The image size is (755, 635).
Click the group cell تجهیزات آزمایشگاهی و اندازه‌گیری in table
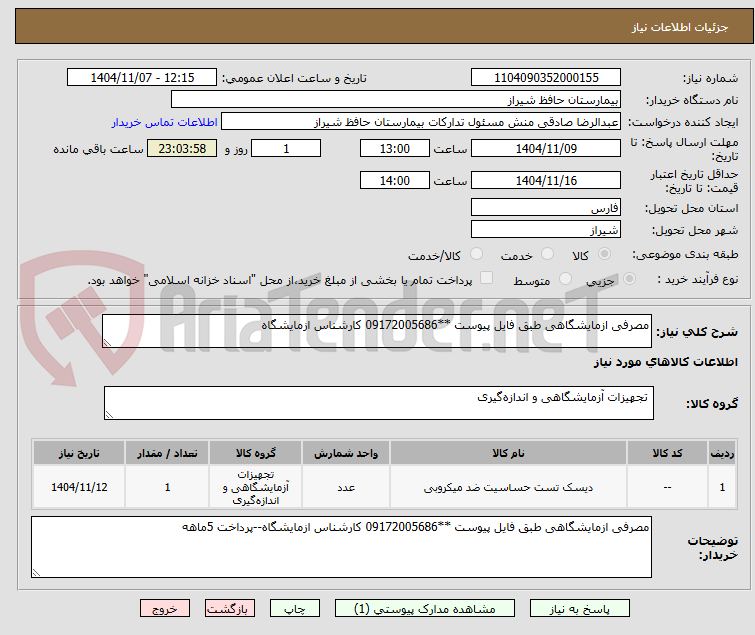point(256,488)
